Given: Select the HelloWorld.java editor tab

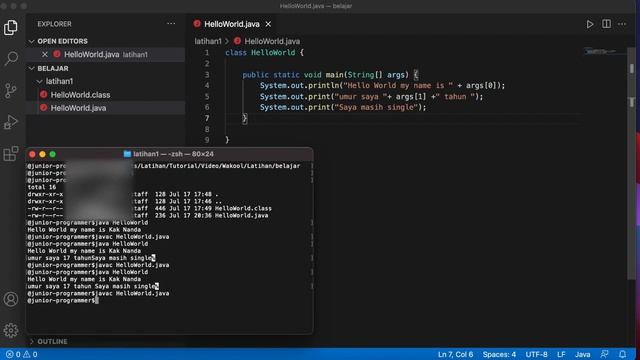Looking at the screenshot, I should pos(232,24).
